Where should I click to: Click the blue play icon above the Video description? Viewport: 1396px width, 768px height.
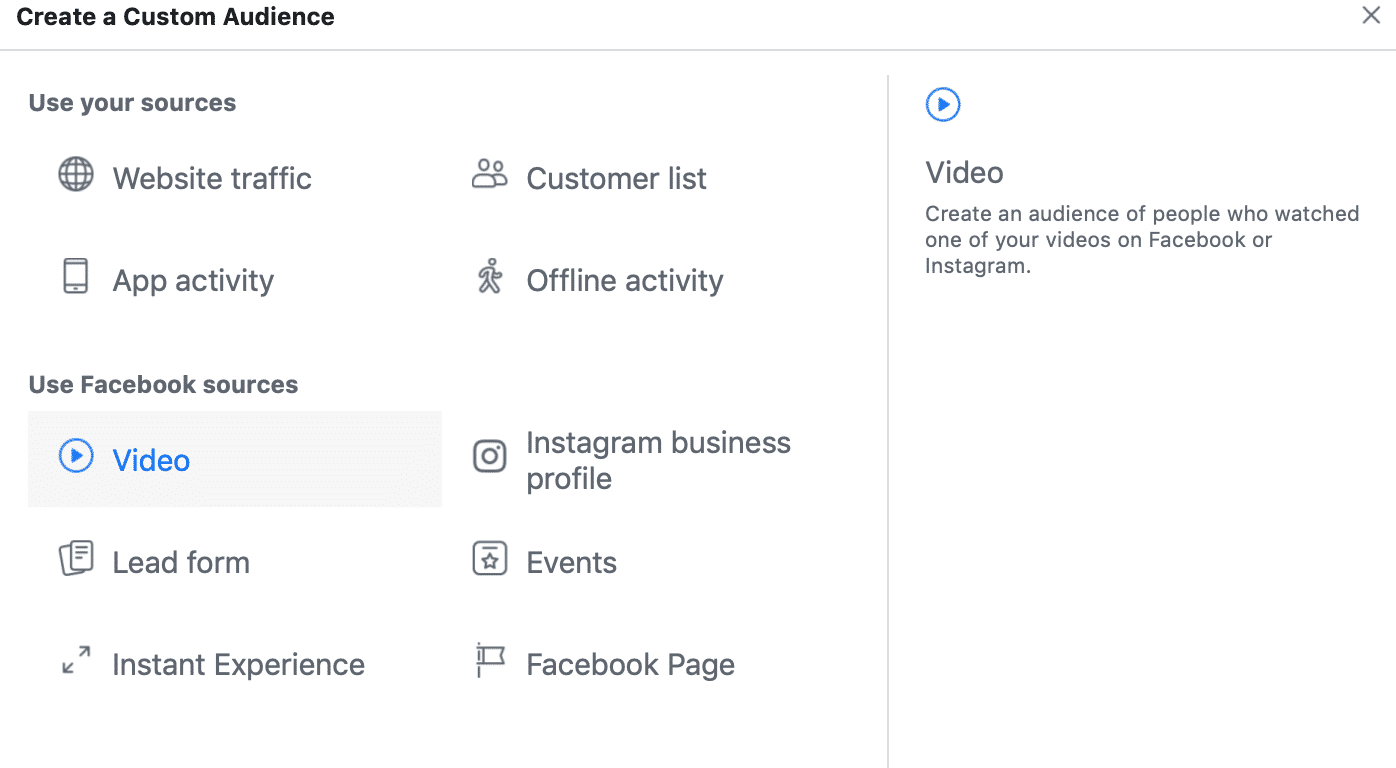[942, 104]
